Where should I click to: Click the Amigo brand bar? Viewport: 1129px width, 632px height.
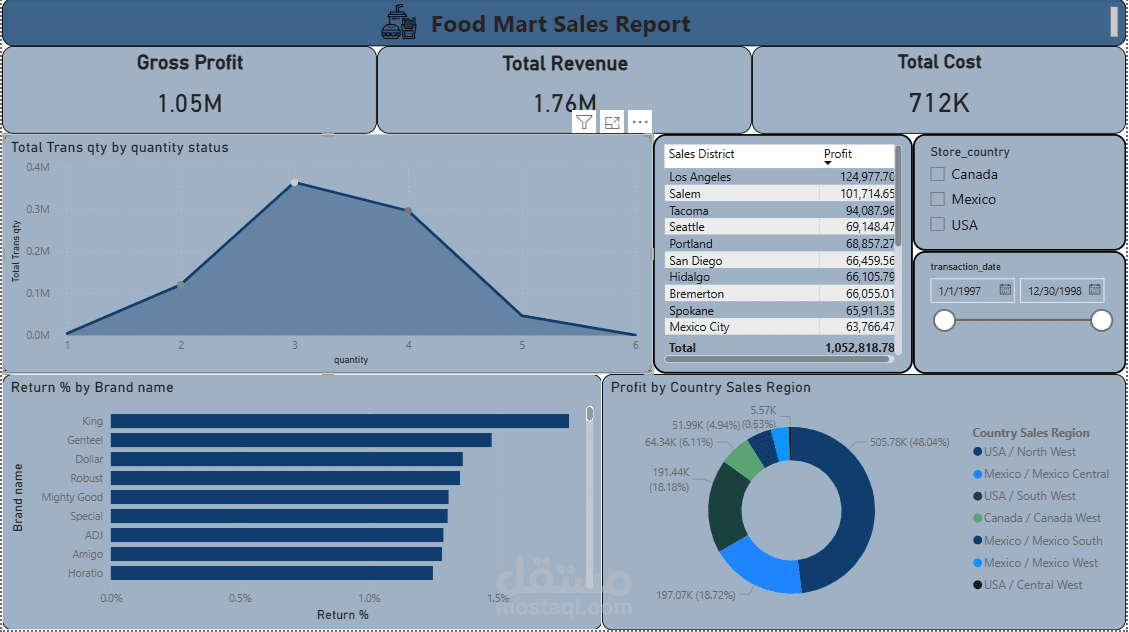(x=276, y=554)
